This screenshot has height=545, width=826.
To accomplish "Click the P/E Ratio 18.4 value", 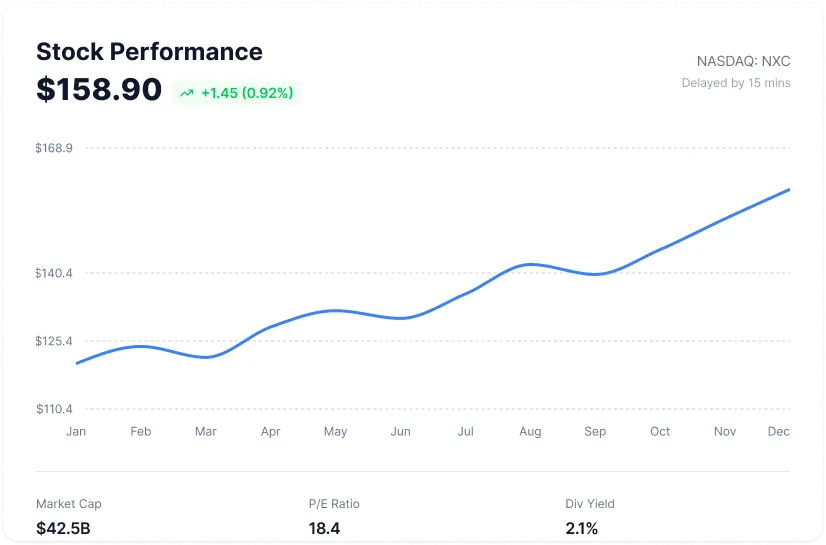I will [324, 527].
